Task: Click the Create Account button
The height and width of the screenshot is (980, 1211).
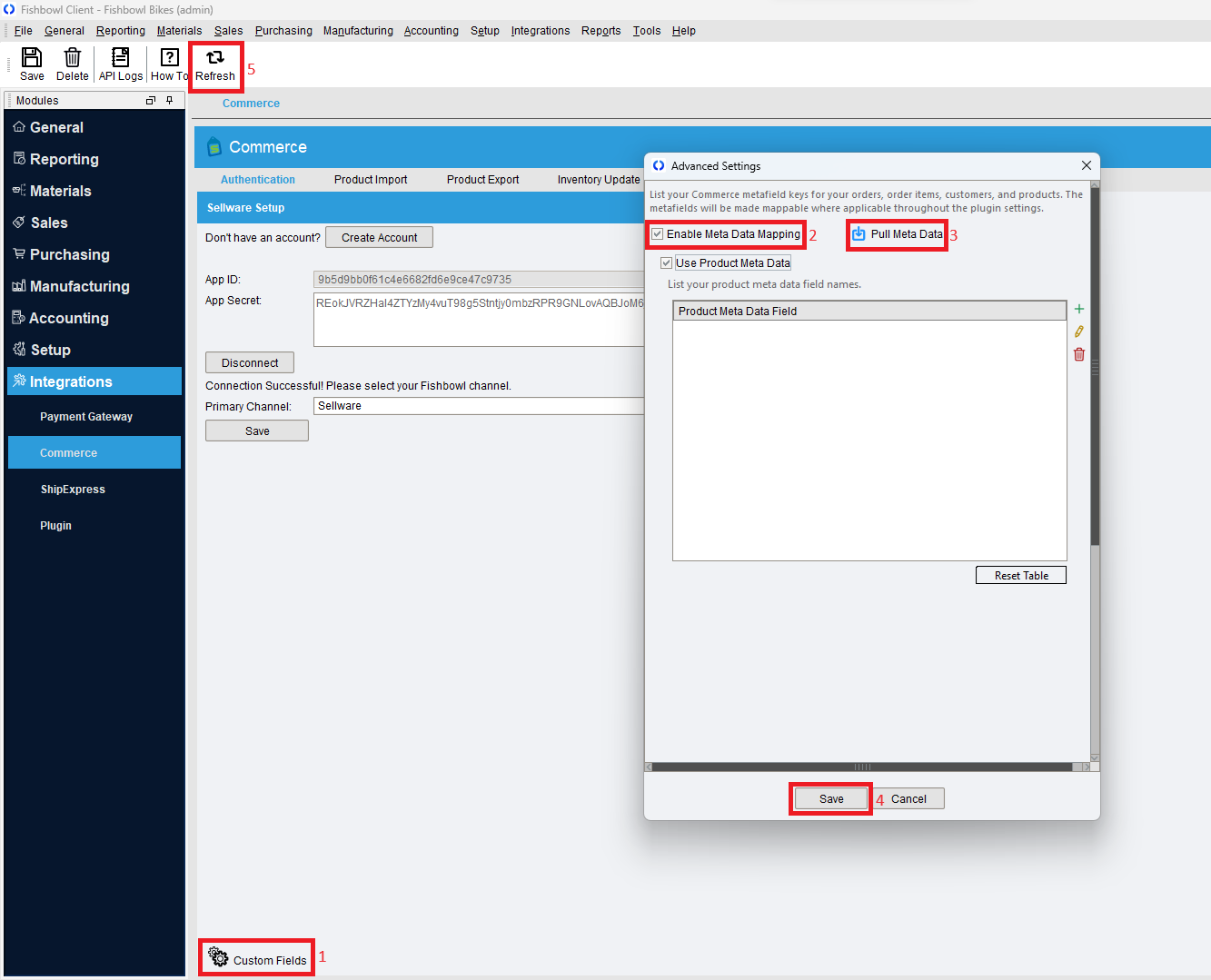Action: [379, 237]
